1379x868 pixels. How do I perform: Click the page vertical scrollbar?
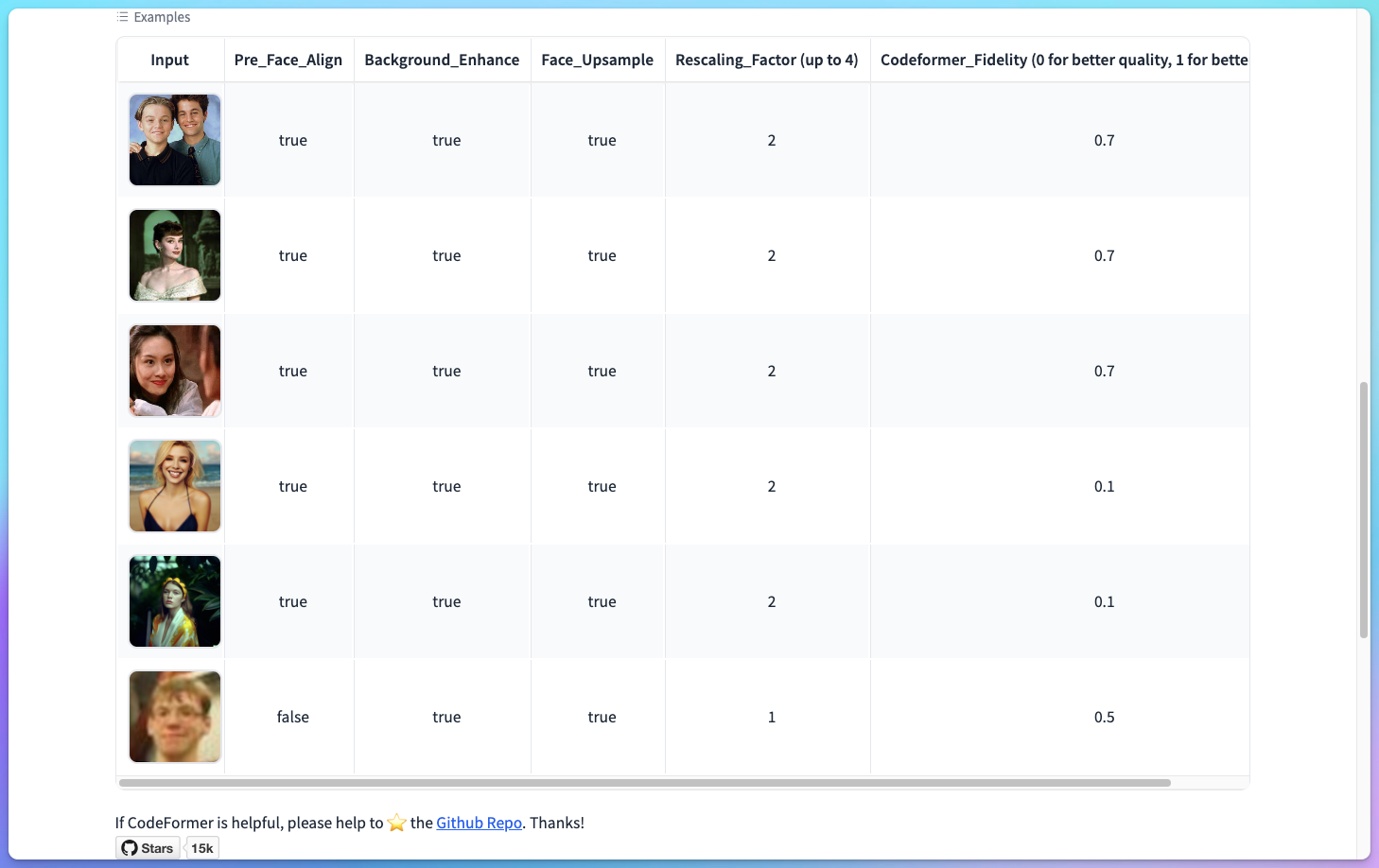tap(1363, 510)
